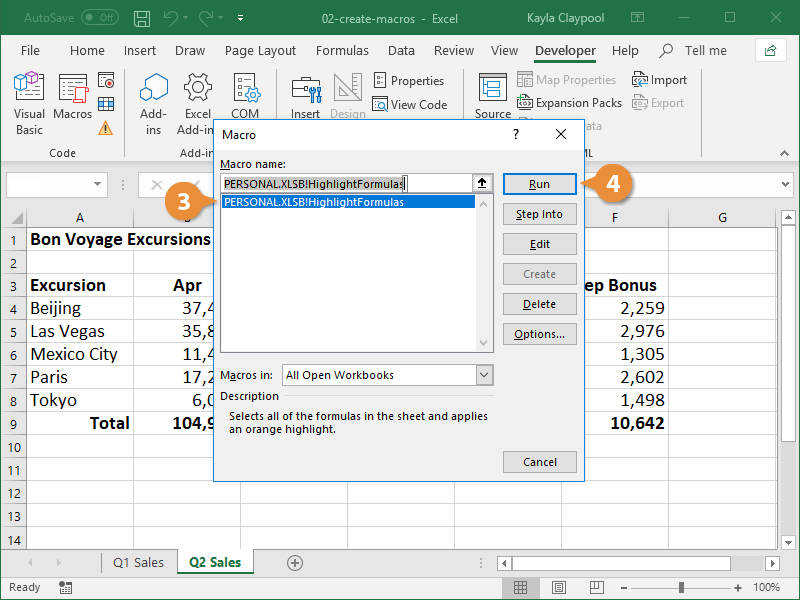Open the XML Source pane
Viewport: 800px width, 600px height.
click(492, 97)
